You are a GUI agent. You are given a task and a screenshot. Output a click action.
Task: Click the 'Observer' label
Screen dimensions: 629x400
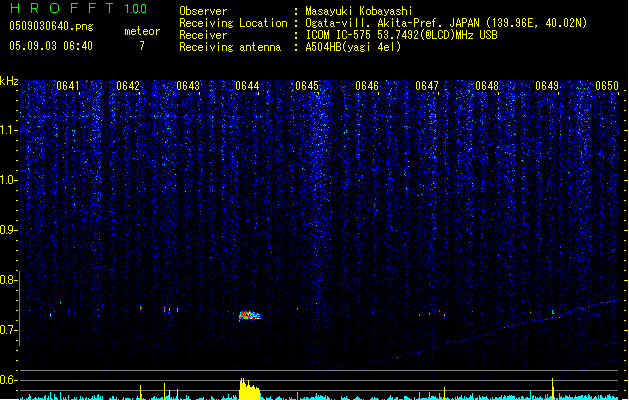pos(203,11)
